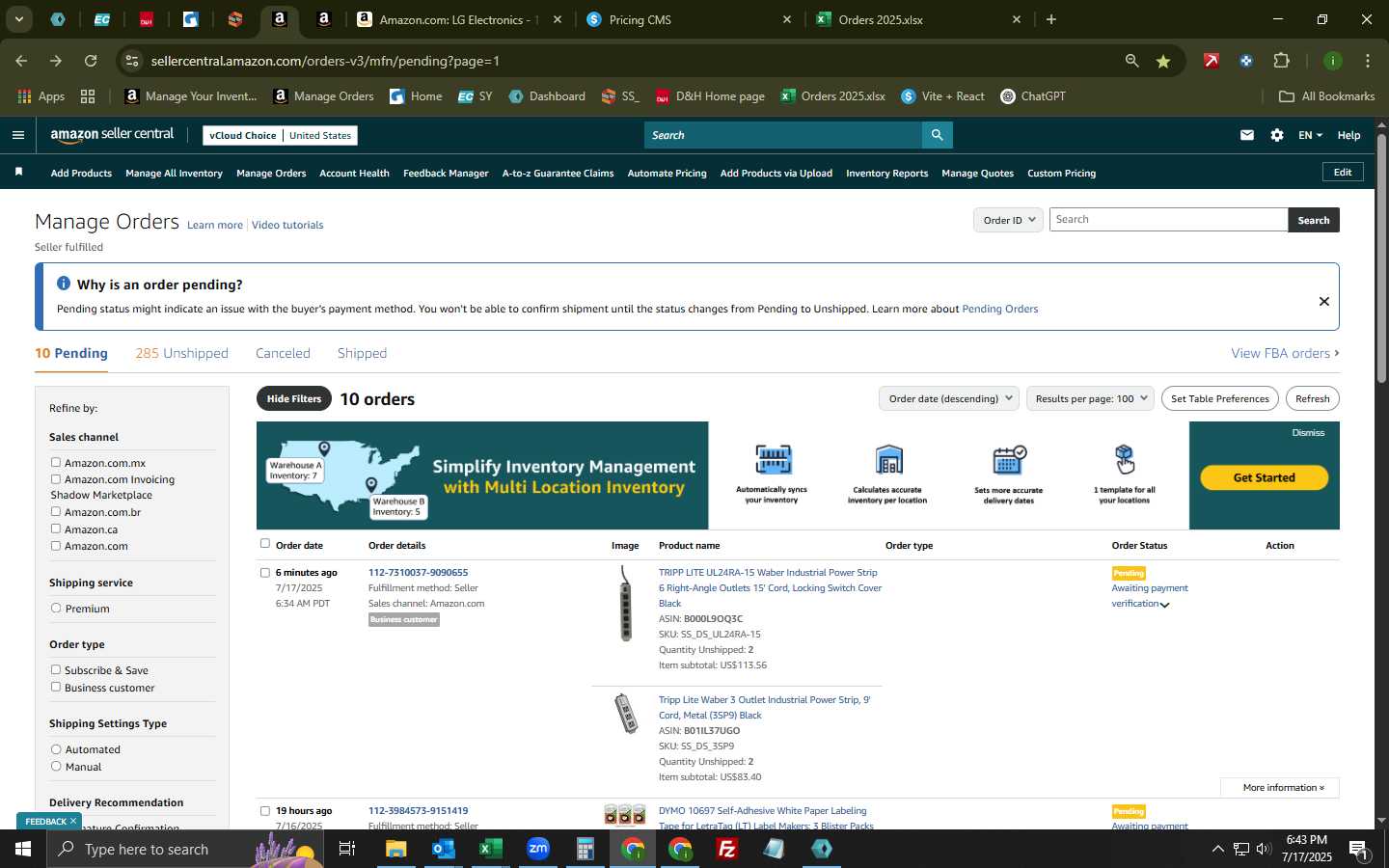Open the Seller Central hamburger menu
Image resolution: width=1389 pixels, height=868 pixels.
click(x=17, y=135)
